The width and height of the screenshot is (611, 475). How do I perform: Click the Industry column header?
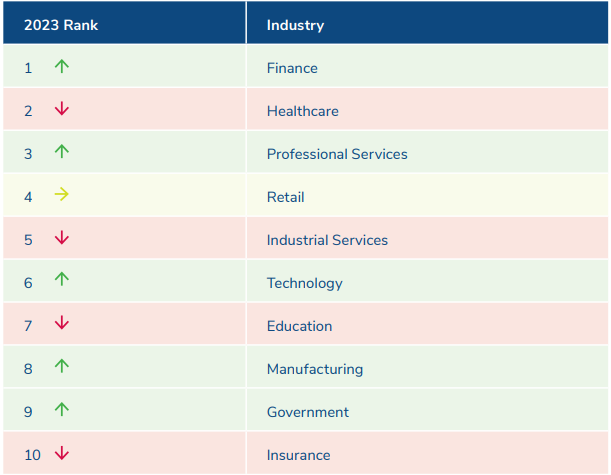click(x=295, y=25)
